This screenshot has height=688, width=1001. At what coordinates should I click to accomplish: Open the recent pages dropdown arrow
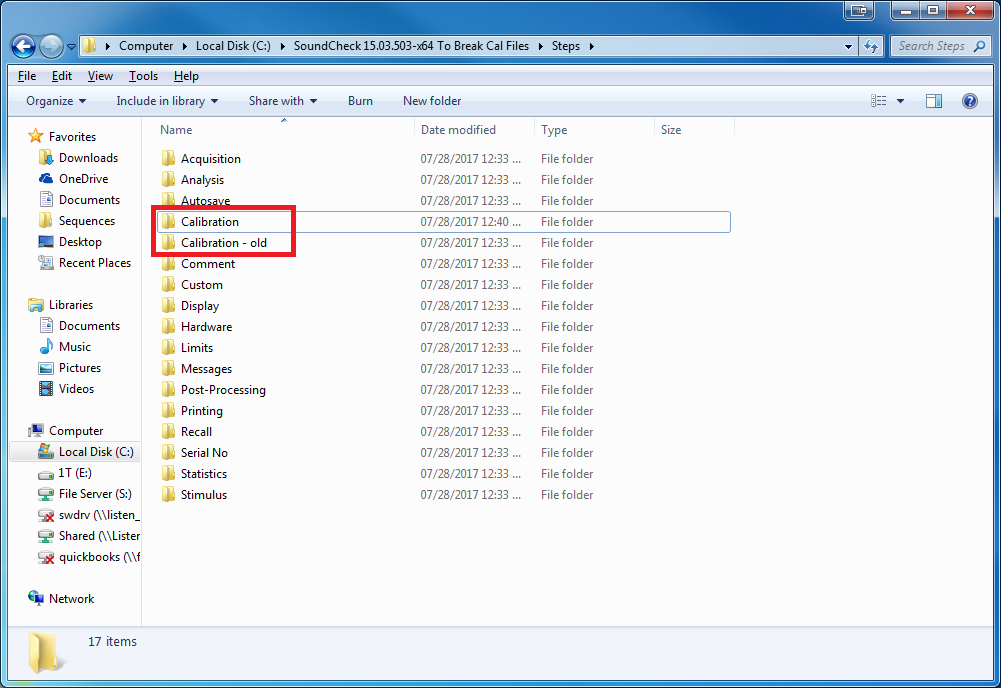click(x=72, y=47)
